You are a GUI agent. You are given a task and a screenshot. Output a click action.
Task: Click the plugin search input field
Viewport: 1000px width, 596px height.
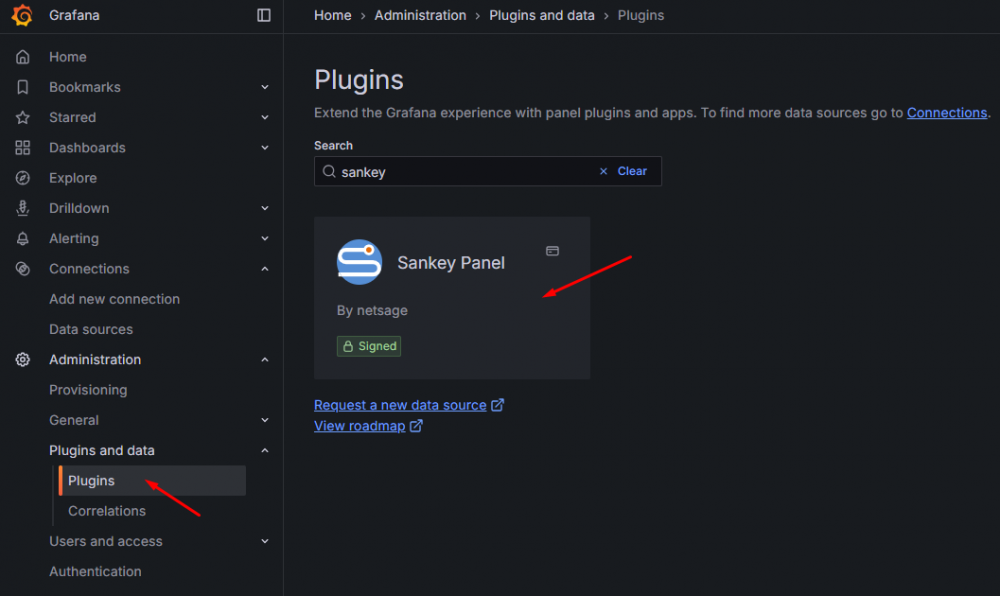460,171
